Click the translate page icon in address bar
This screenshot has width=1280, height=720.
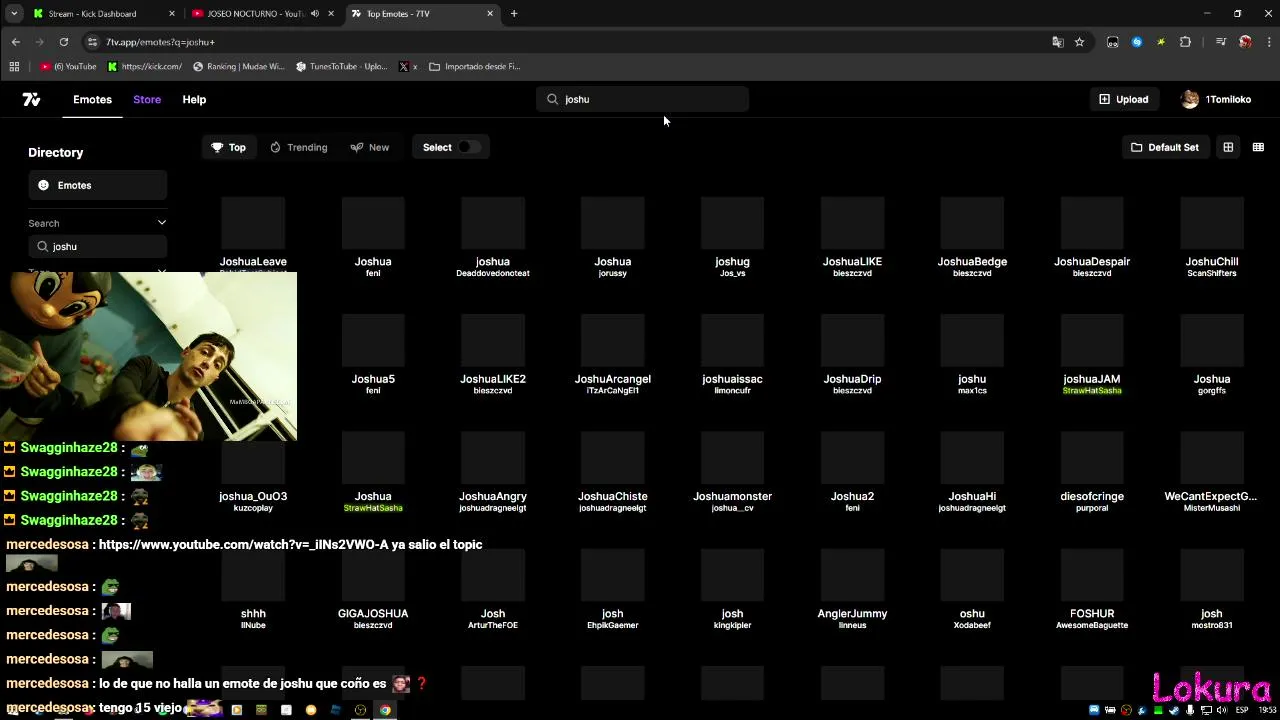[1057, 42]
